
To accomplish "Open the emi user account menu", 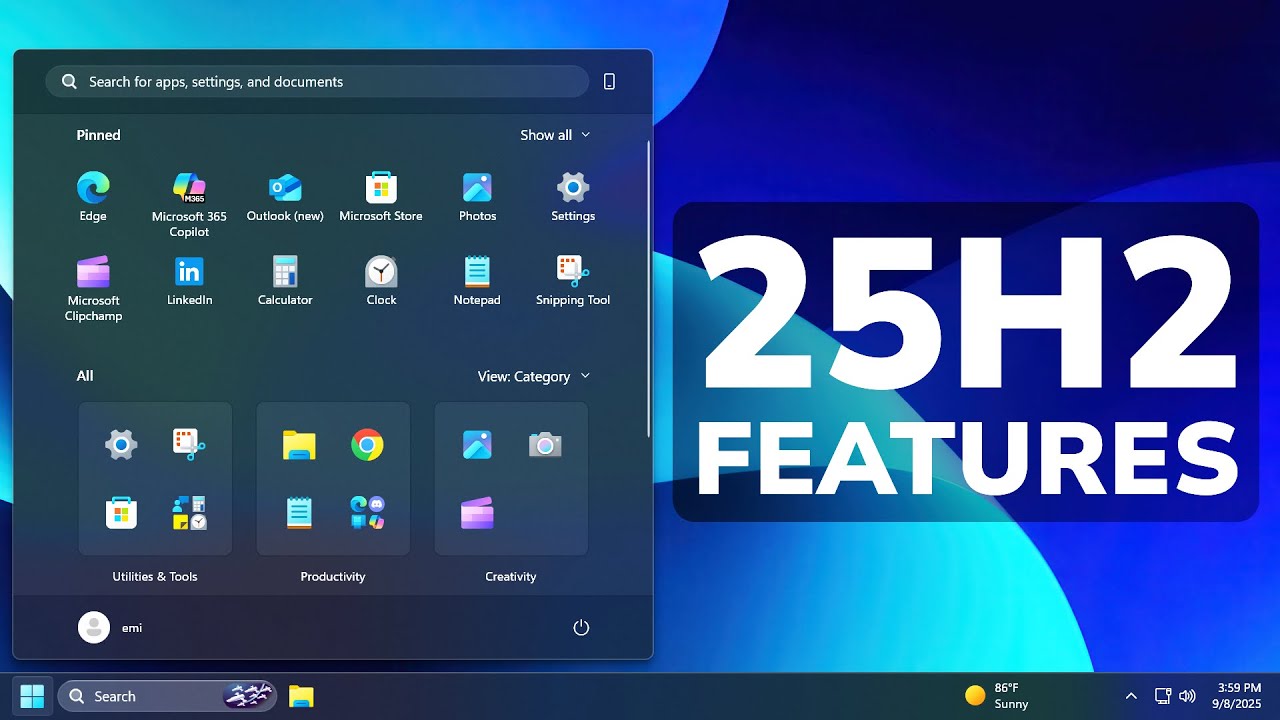I will (111, 628).
